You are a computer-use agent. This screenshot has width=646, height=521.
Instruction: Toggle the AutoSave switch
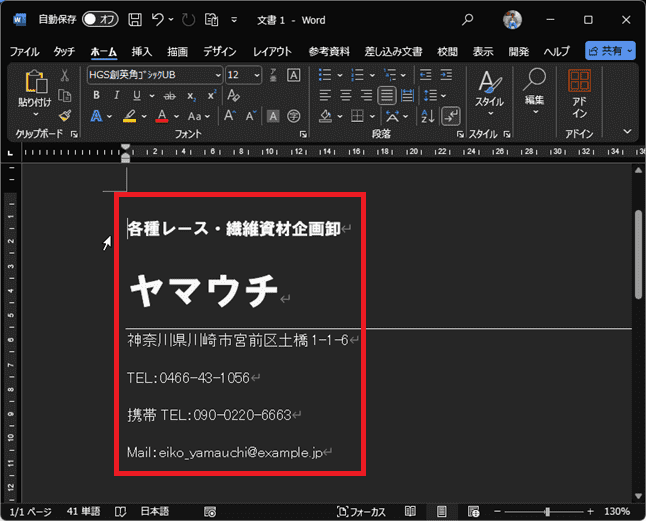(100, 19)
